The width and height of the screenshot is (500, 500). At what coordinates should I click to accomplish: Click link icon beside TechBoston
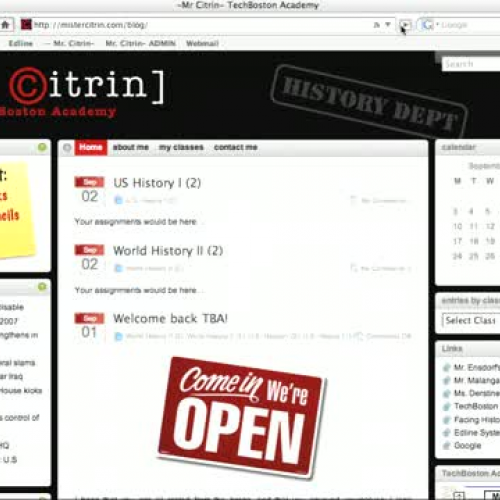[x=446, y=407]
